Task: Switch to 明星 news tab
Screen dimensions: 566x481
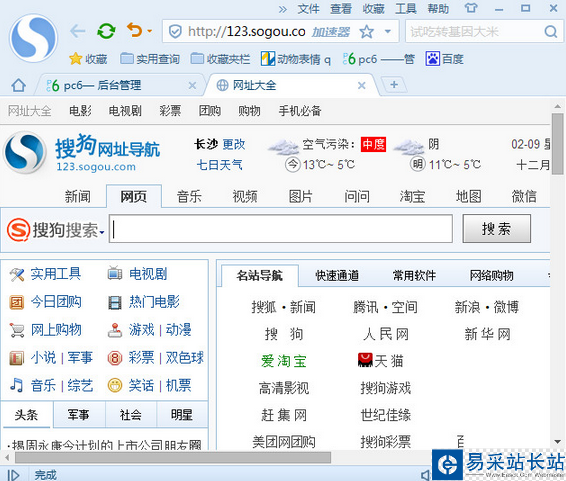Action: [182, 415]
